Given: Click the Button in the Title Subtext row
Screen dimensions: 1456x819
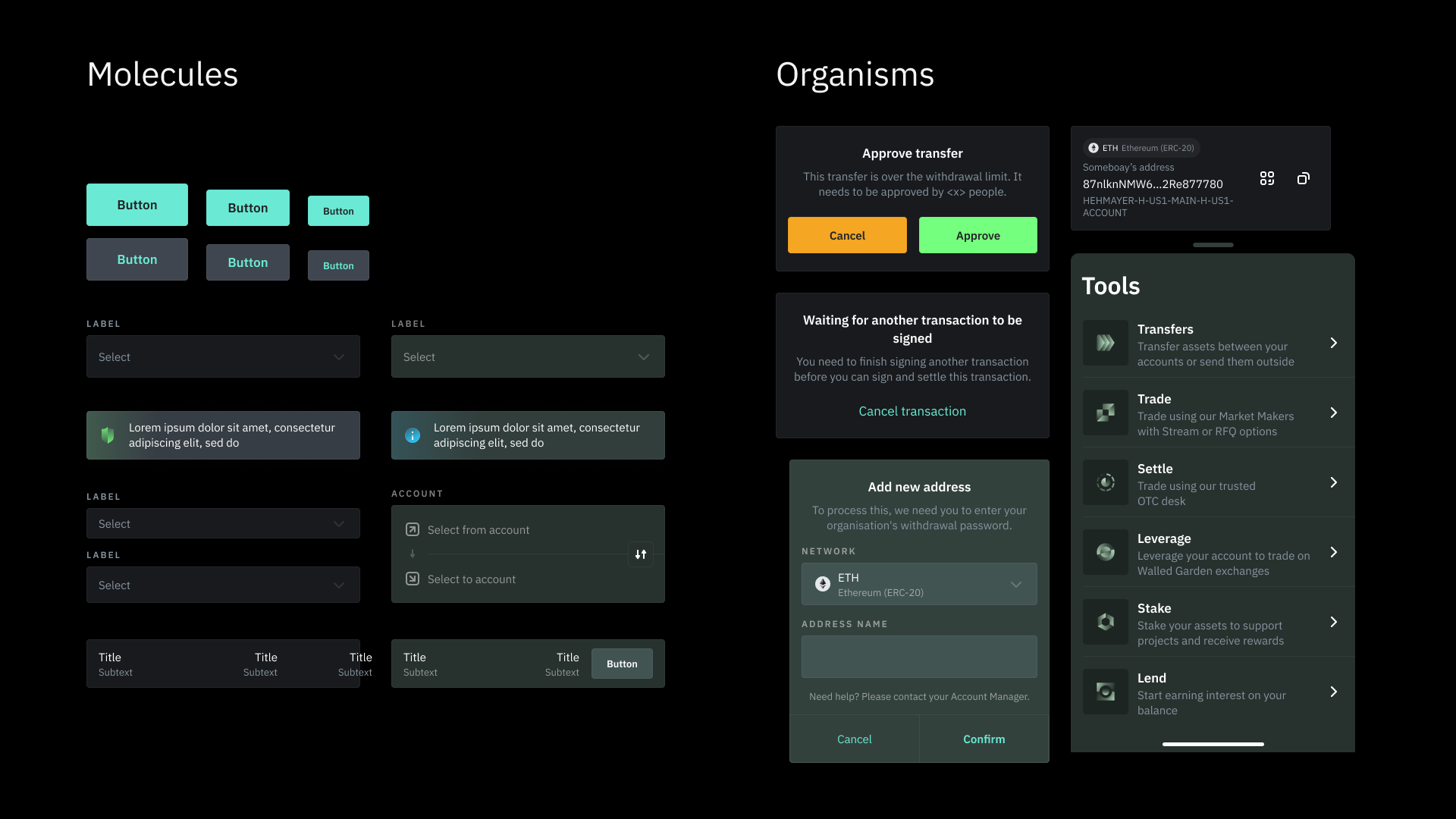Looking at the screenshot, I should point(622,664).
